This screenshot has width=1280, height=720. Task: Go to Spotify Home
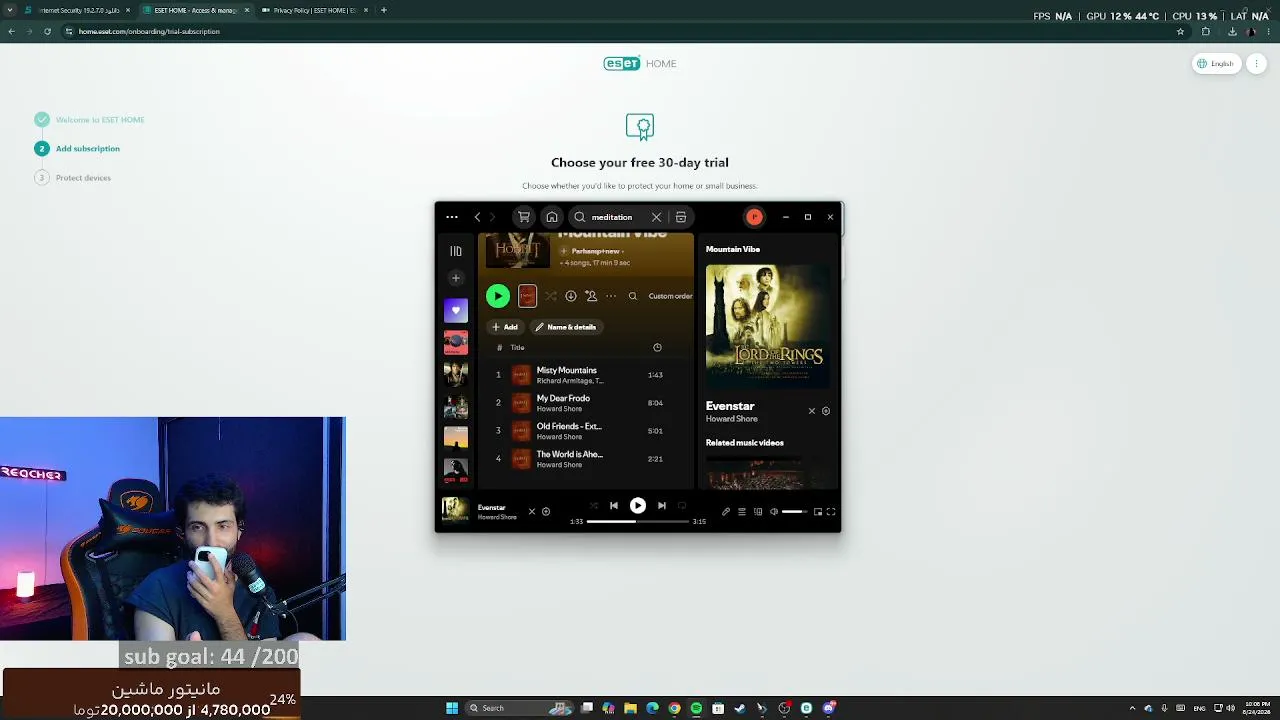[x=552, y=217]
